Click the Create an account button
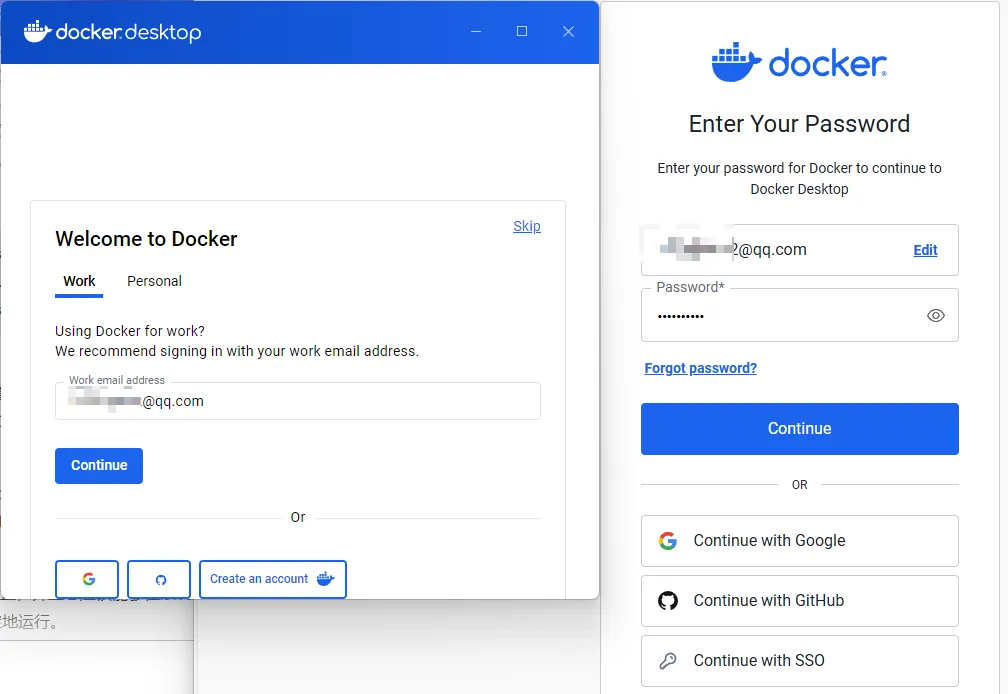This screenshot has height=694, width=1008. tap(273, 579)
